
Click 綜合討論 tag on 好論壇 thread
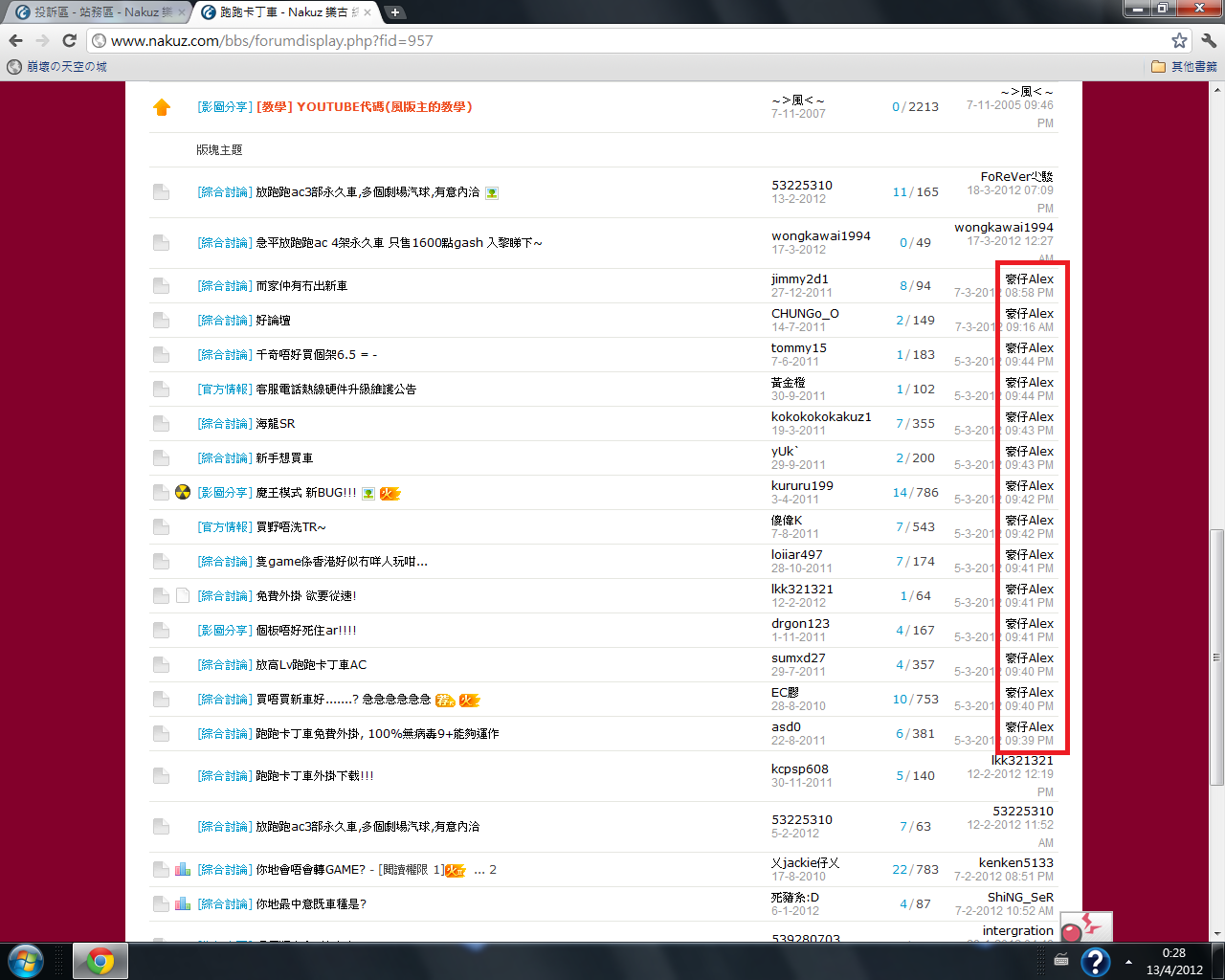[x=225, y=321]
